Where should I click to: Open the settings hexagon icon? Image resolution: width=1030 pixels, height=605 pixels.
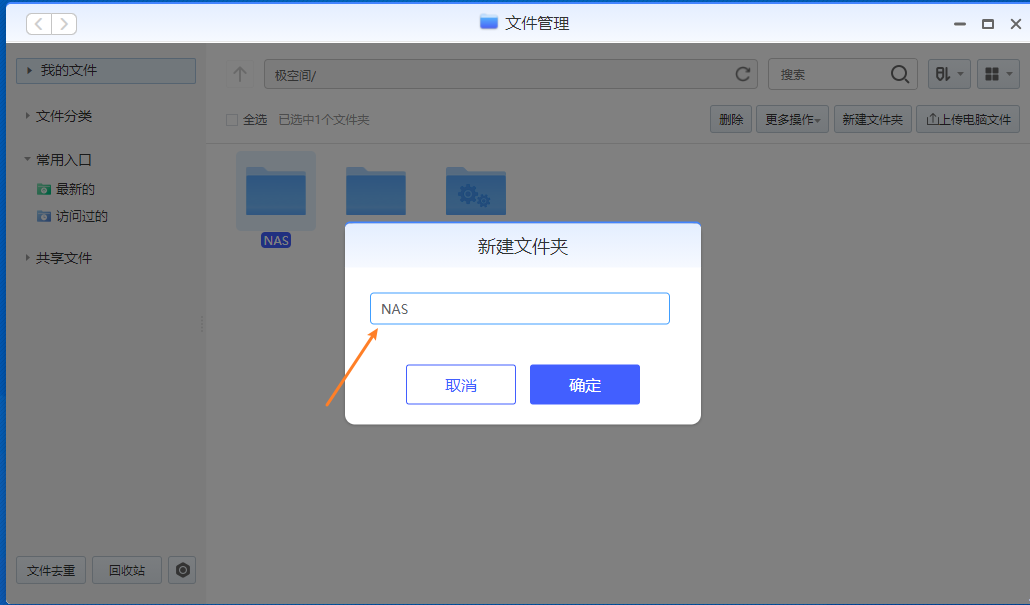[182, 570]
